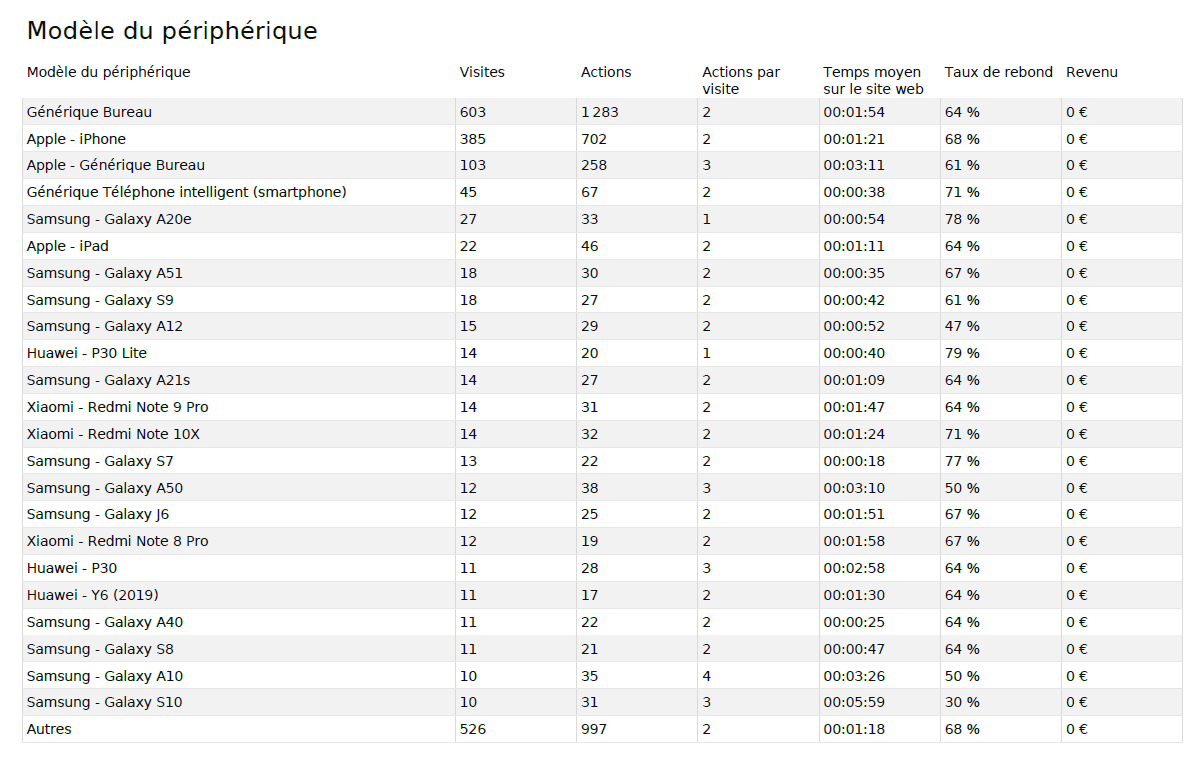Image resolution: width=1198 pixels, height=759 pixels.
Task: Click 'Temps moyen sur le site web' header
Action: [x=872, y=80]
